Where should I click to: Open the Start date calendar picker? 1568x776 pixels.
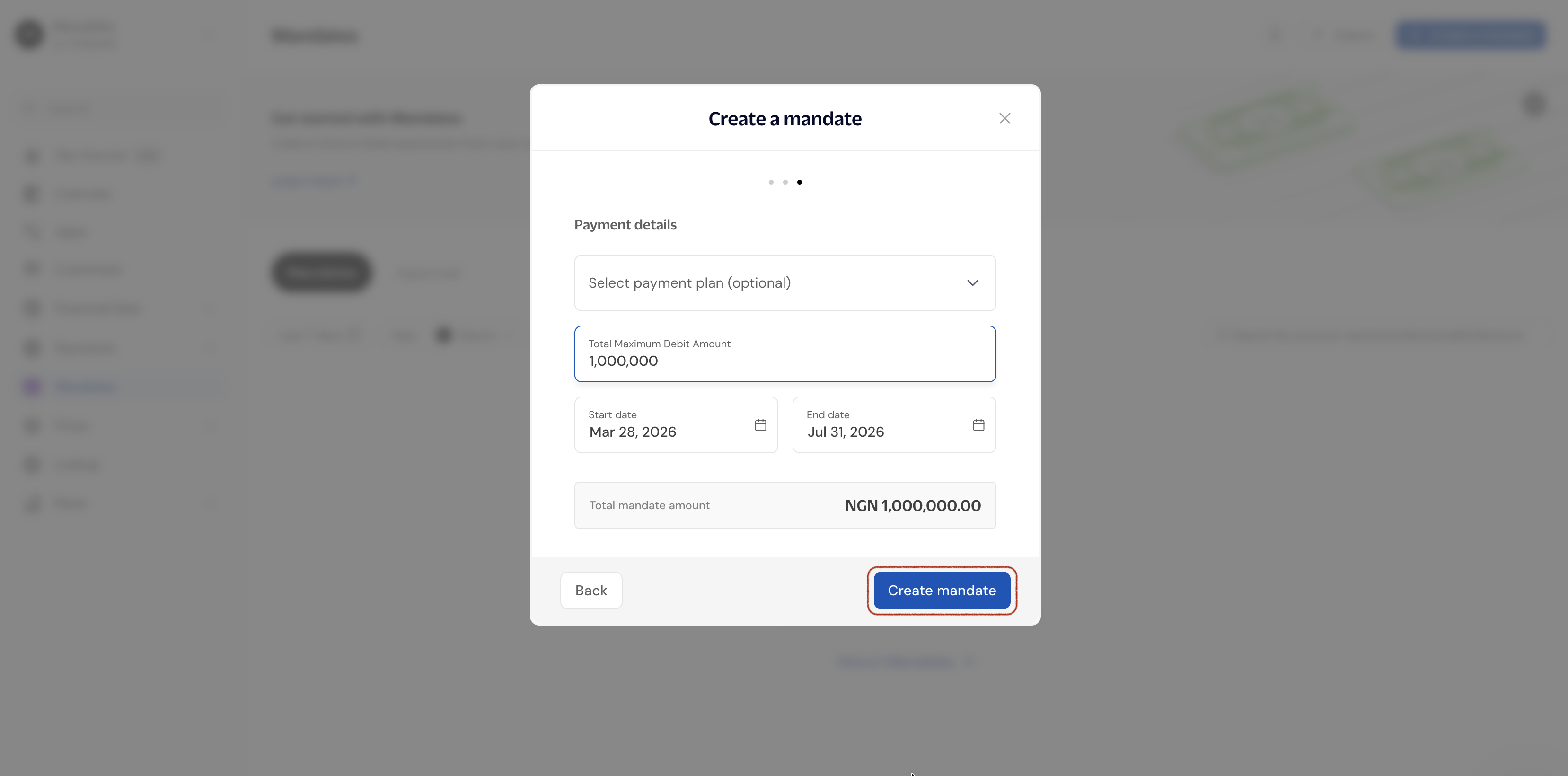(x=760, y=425)
